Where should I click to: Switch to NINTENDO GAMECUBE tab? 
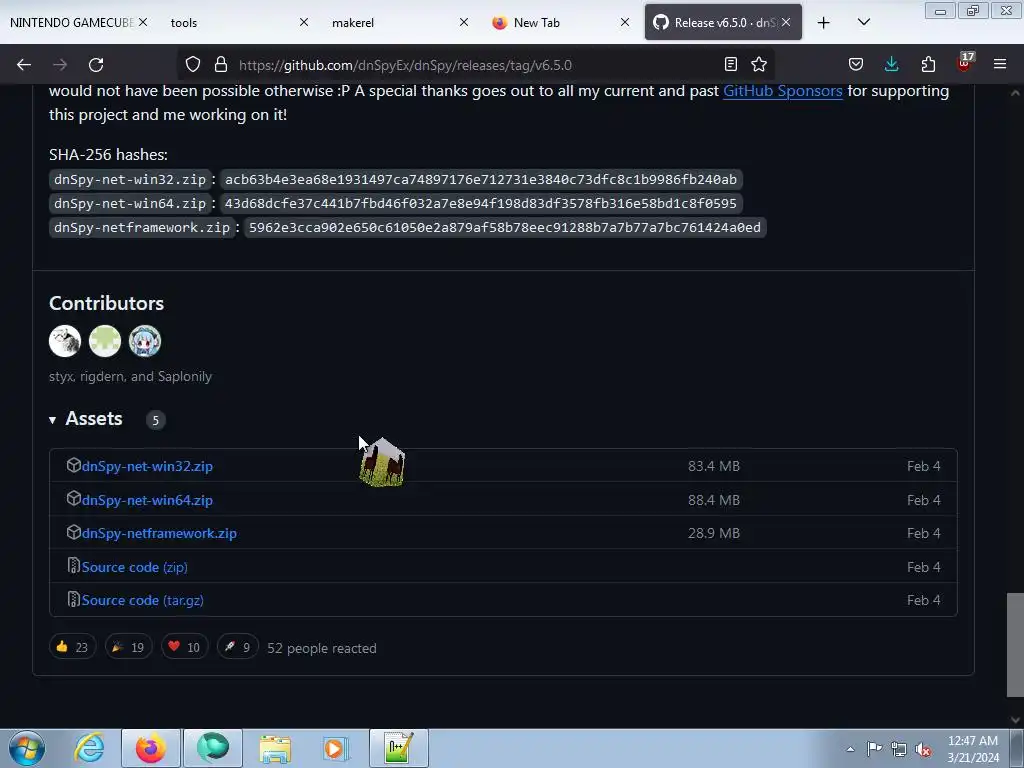point(71,23)
